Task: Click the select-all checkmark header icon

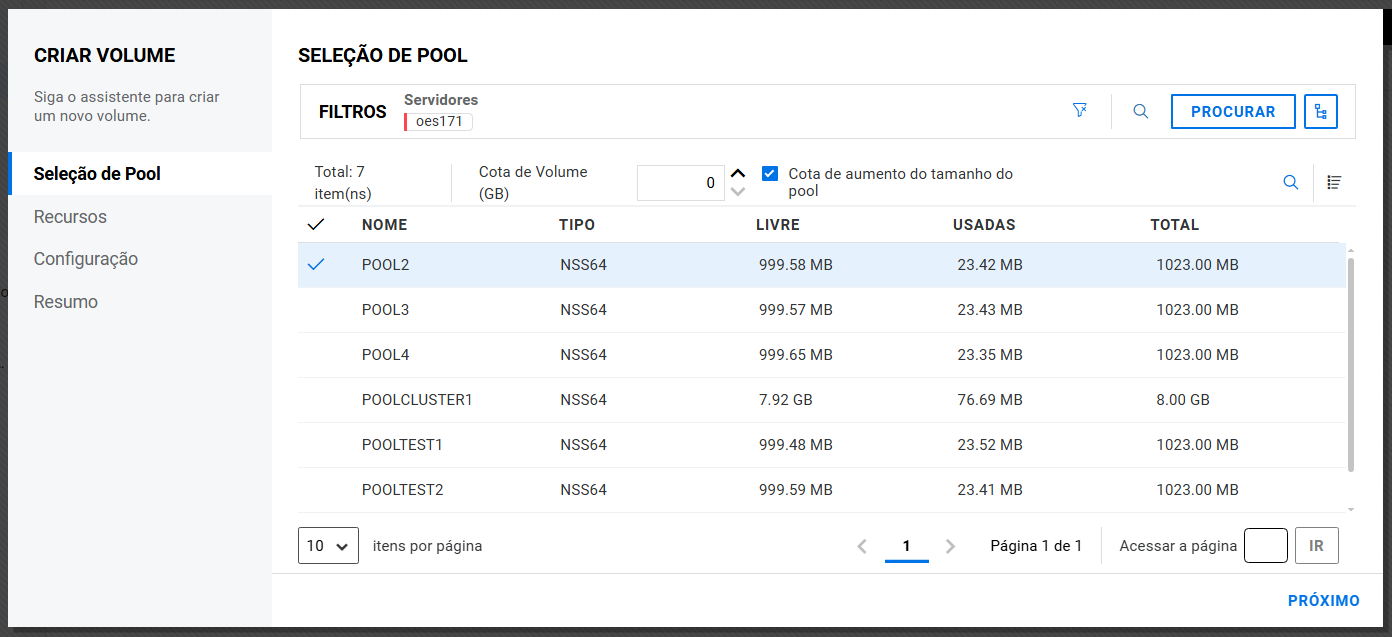Action: point(316,225)
